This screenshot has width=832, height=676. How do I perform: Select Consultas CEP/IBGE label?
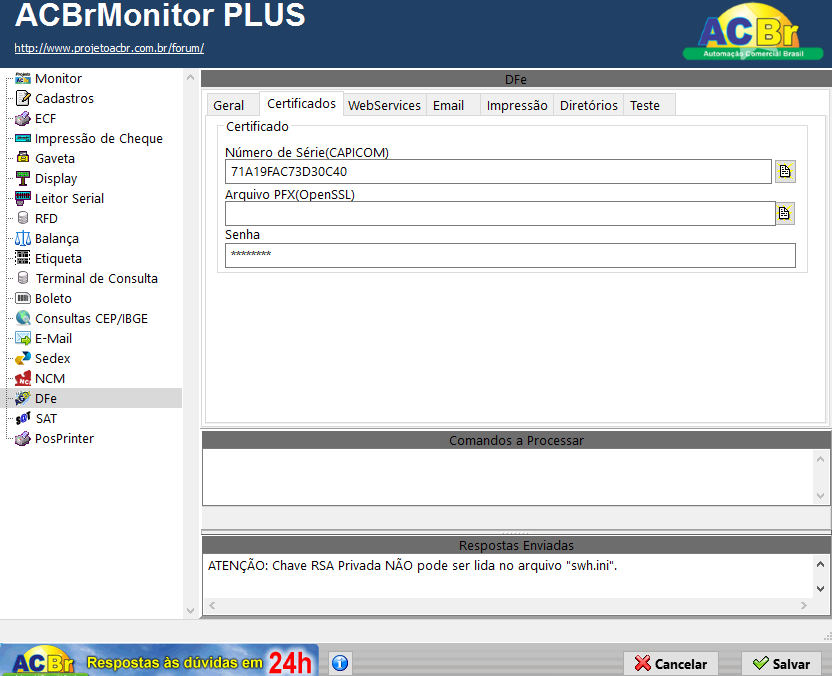coord(91,318)
